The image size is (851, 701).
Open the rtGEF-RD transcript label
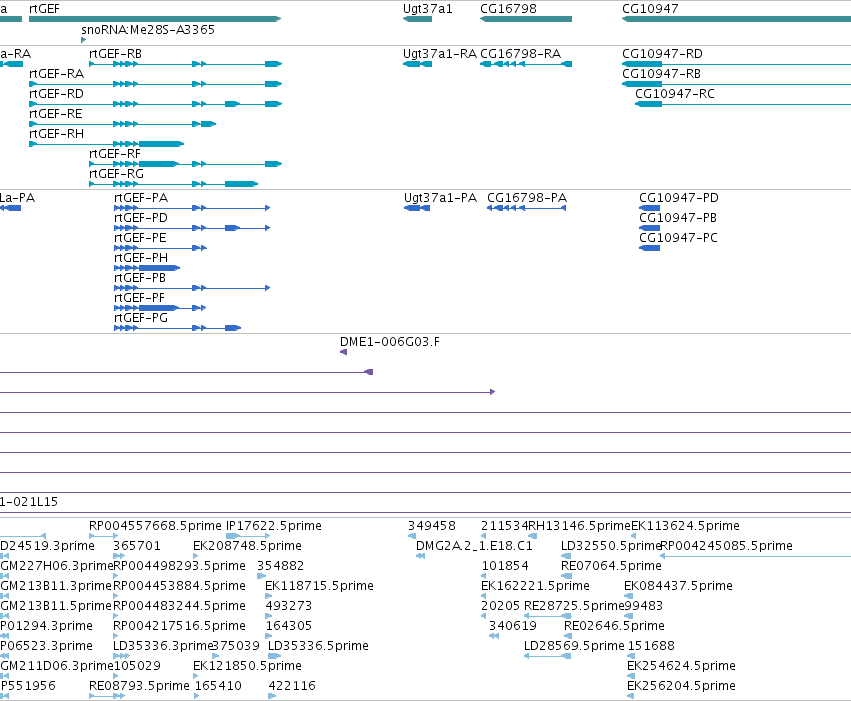click(56, 94)
